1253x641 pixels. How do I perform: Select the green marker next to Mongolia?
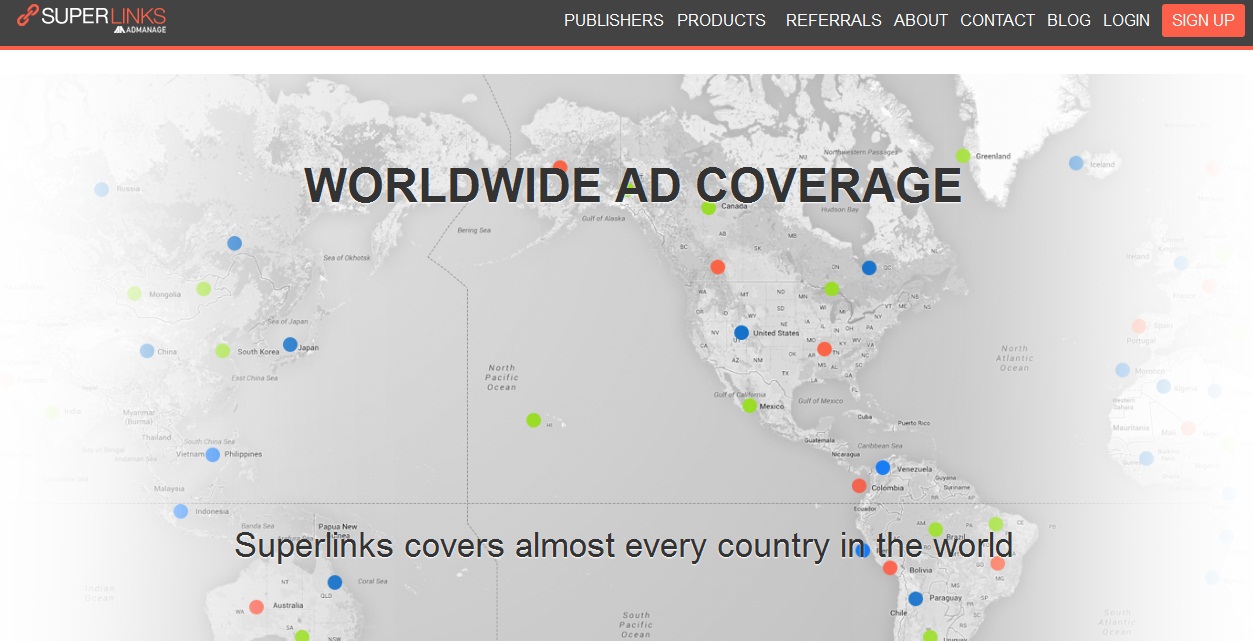tap(134, 293)
